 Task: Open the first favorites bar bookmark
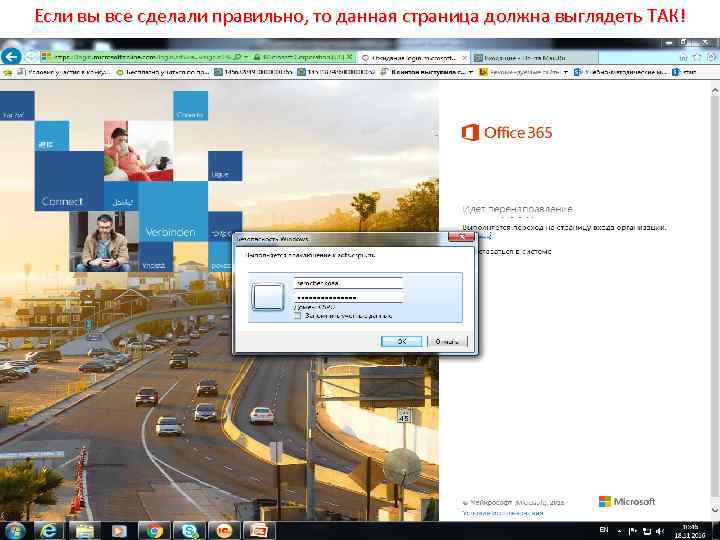click(63, 72)
